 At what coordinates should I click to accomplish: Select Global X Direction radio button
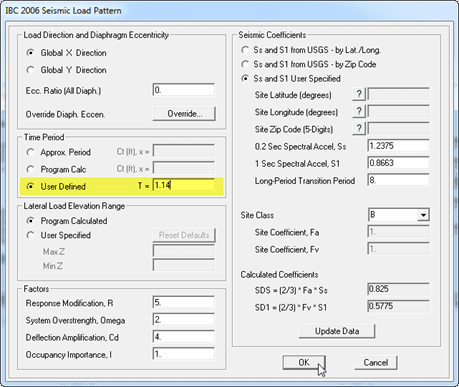[x=31, y=53]
